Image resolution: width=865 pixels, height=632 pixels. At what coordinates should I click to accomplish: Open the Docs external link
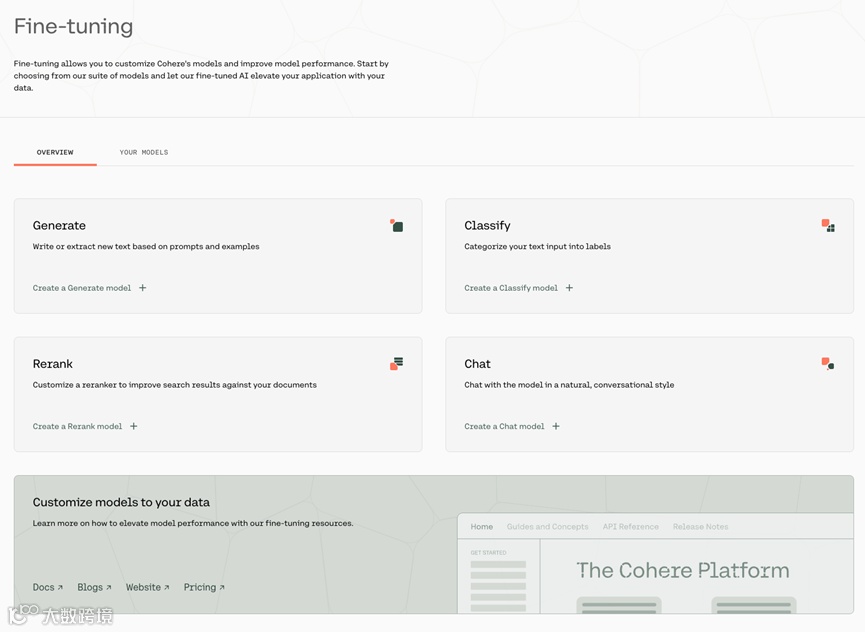[x=47, y=588]
